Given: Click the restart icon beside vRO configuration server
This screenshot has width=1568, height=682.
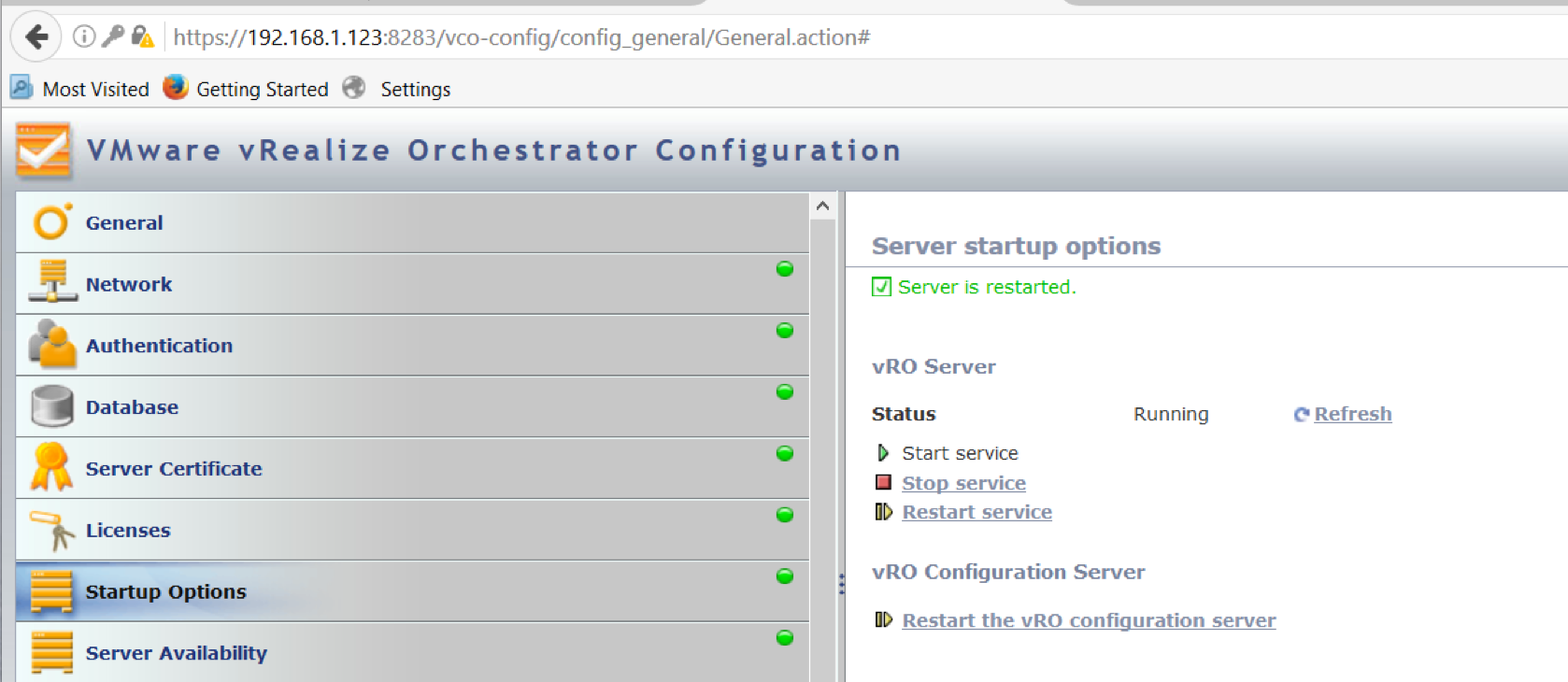Looking at the screenshot, I should pyautogui.click(x=883, y=619).
